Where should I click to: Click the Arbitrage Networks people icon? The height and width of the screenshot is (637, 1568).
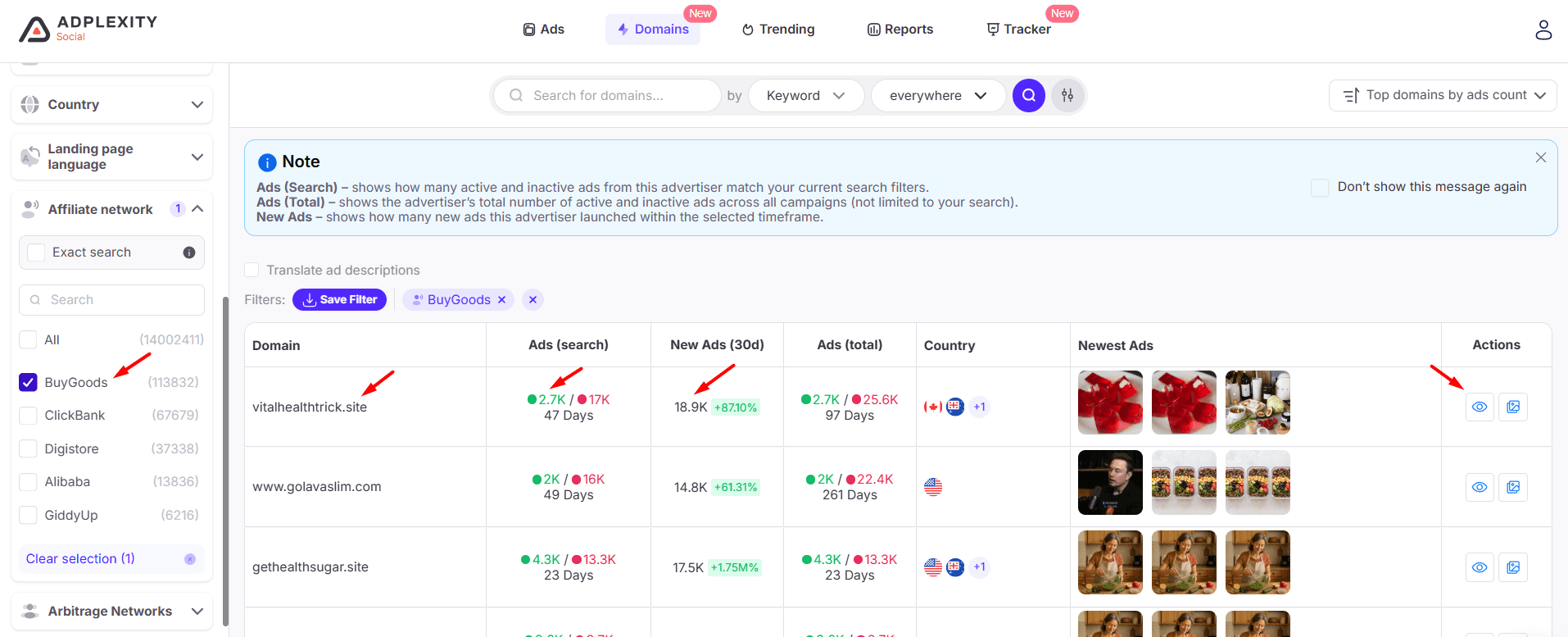tap(30, 611)
